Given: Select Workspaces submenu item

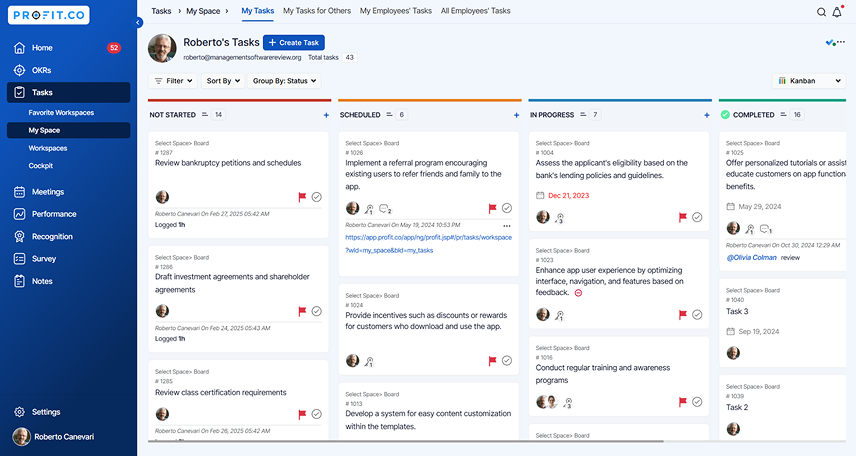Looking at the screenshot, I should [x=48, y=148].
